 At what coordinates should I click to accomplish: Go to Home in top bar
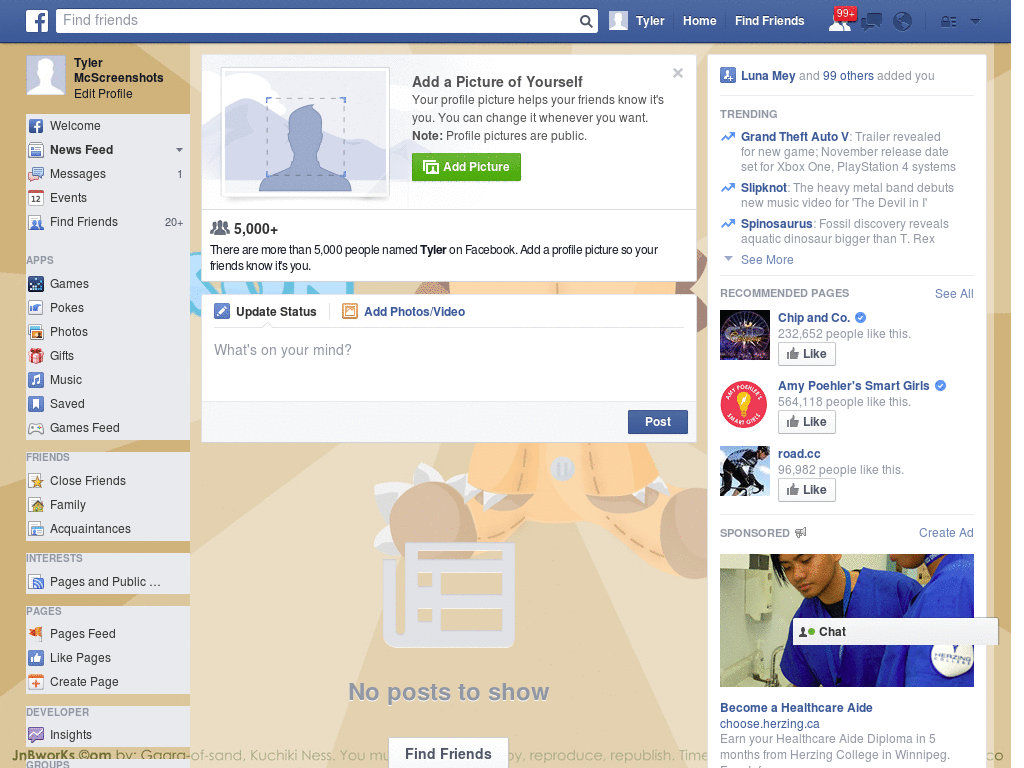tap(699, 21)
